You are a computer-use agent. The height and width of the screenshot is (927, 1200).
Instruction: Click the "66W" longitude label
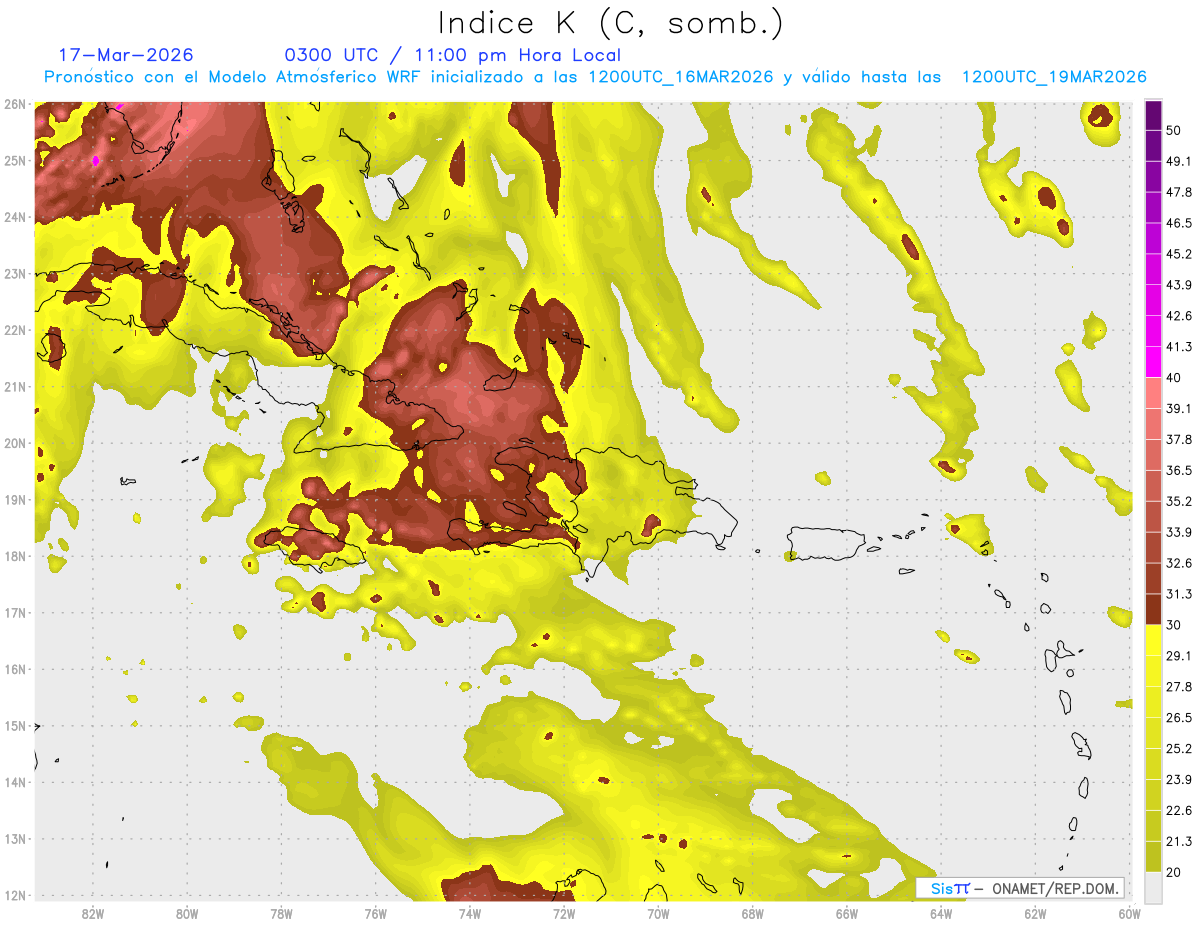click(x=847, y=914)
